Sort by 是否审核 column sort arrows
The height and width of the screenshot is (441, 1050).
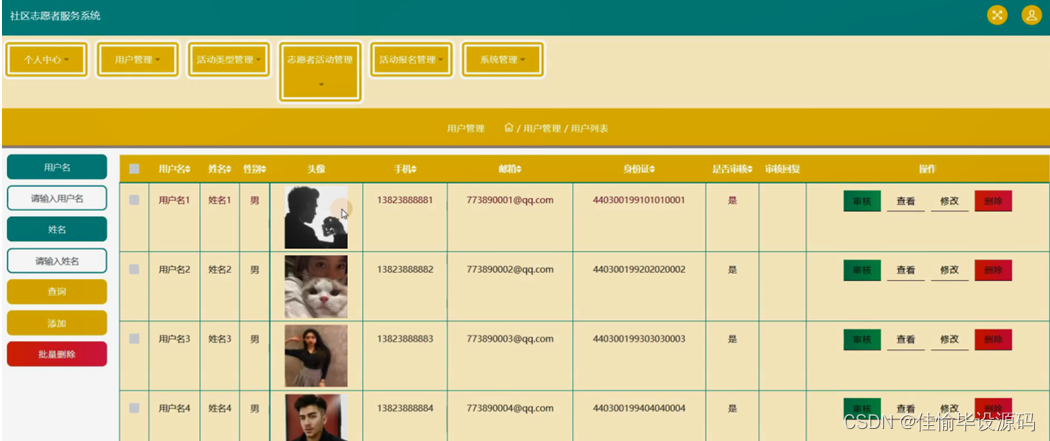click(x=750, y=169)
